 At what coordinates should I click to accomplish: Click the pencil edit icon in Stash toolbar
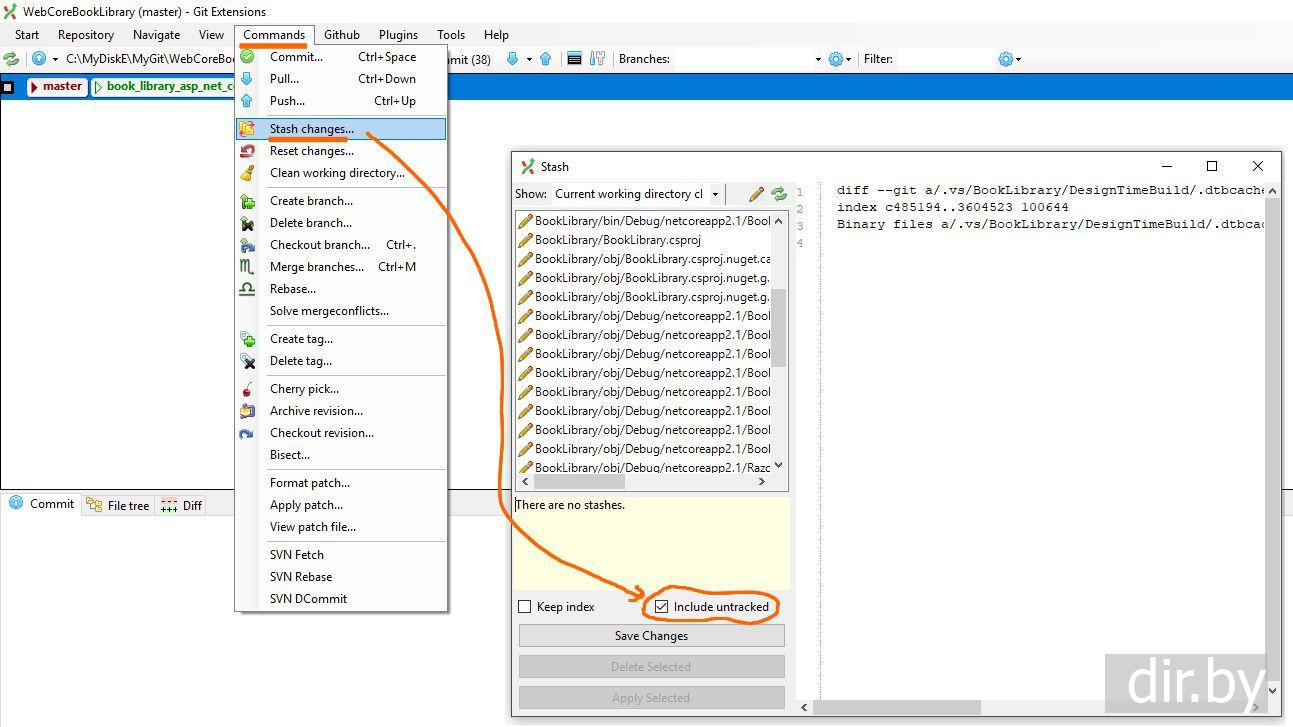756,194
